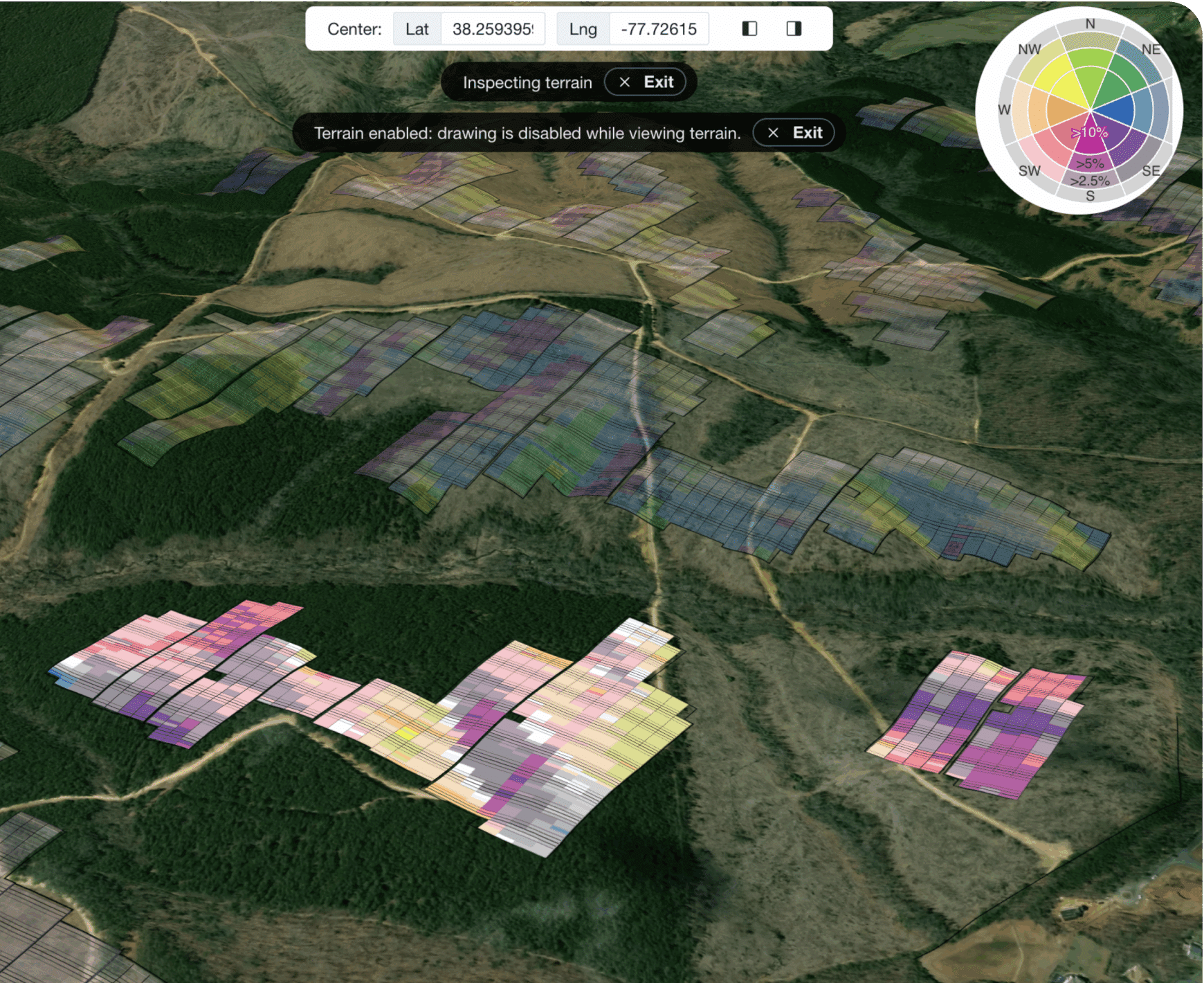
Task: Click the S label on the compass legend
Action: [1090, 196]
